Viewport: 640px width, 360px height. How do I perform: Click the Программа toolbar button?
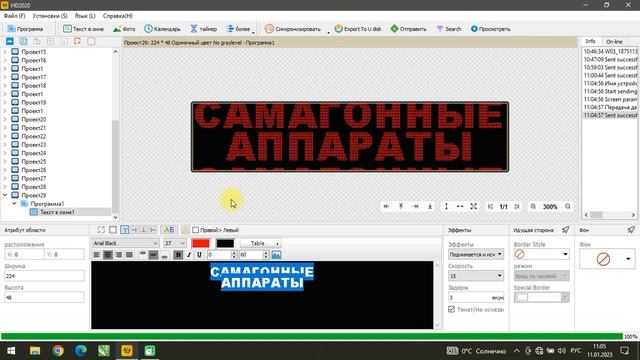[25, 29]
